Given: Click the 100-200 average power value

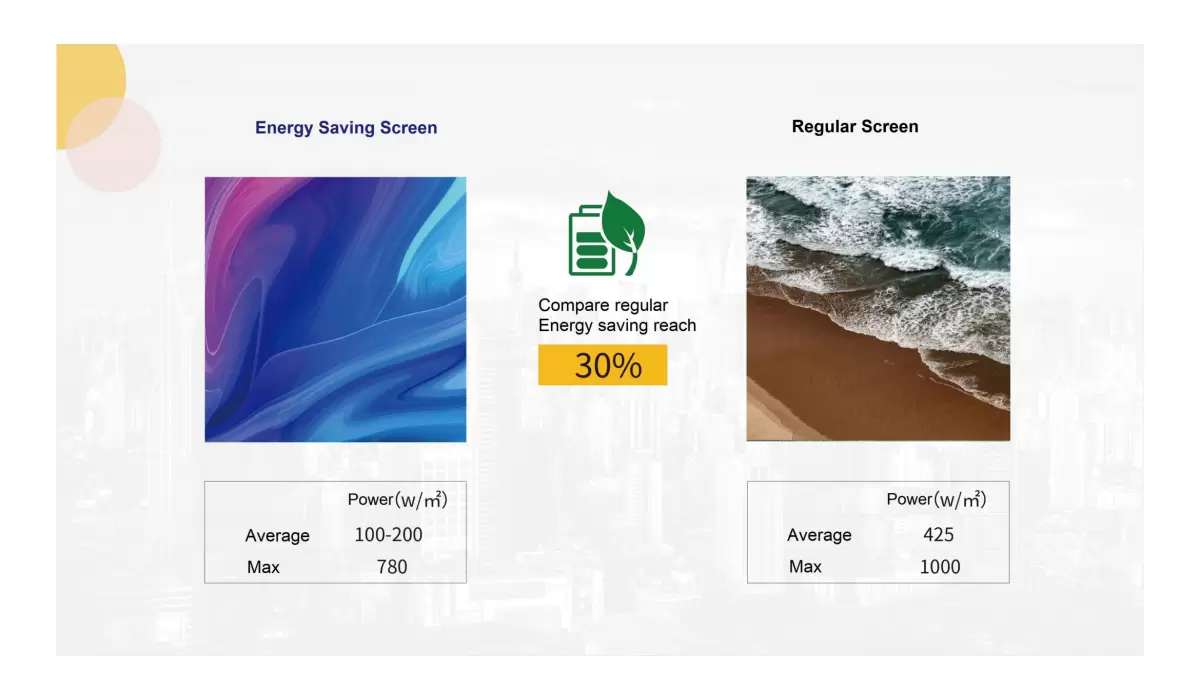Looking at the screenshot, I should pyautogui.click(x=389, y=535).
